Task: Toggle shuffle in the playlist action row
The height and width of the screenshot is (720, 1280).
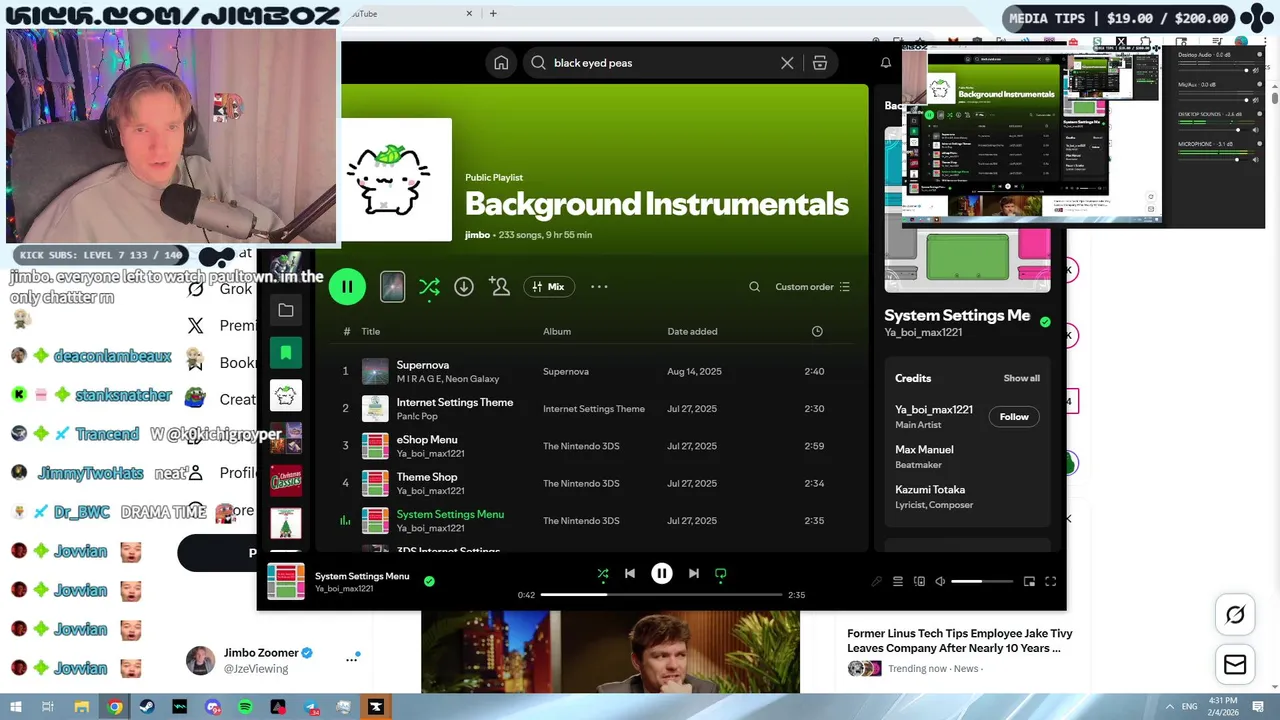Action: [x=429, y=287]
